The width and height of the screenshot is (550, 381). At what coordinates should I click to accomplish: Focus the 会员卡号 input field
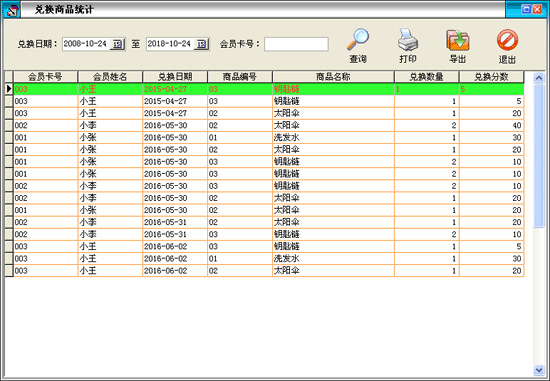tap(296, 44)
